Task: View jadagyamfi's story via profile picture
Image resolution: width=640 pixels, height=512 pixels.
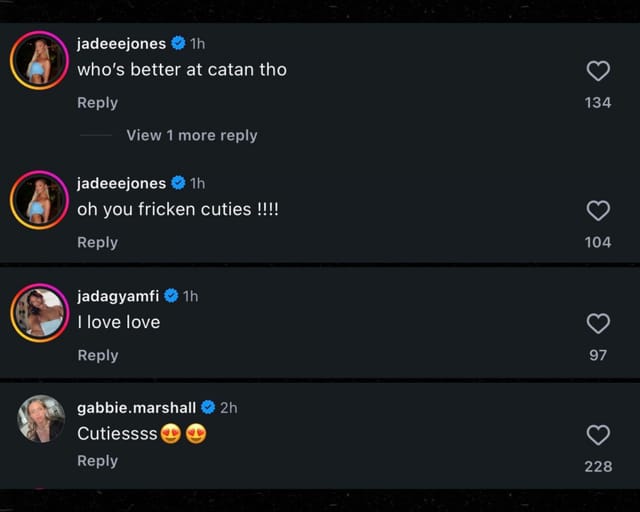Action: [40, 313]
